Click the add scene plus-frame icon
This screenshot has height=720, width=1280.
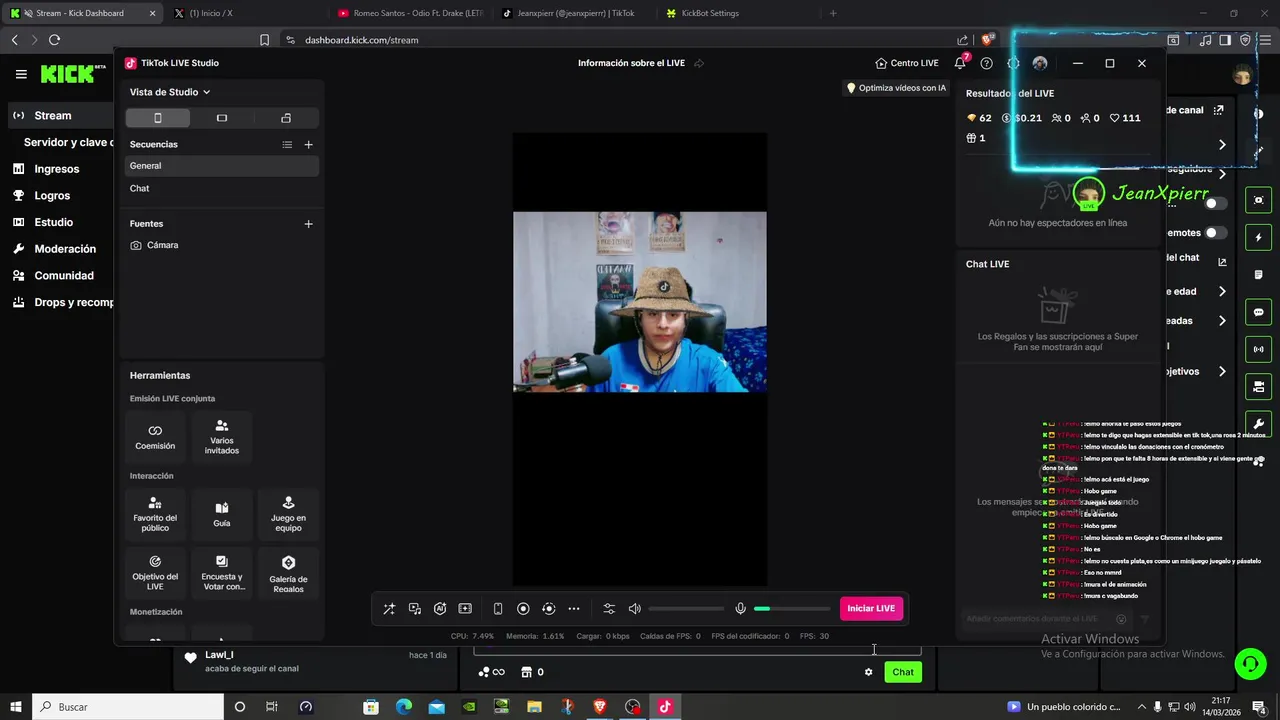pos(465,609)
